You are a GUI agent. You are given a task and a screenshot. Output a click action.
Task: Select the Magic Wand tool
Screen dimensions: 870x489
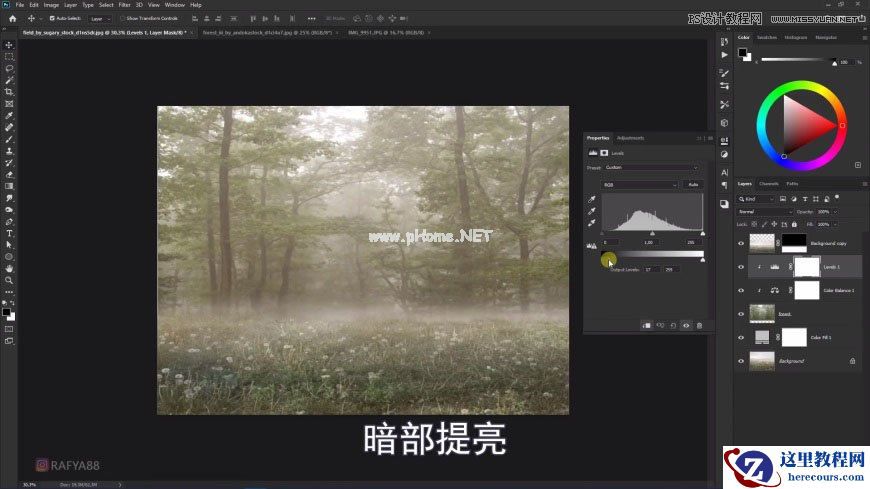(9, 80)
